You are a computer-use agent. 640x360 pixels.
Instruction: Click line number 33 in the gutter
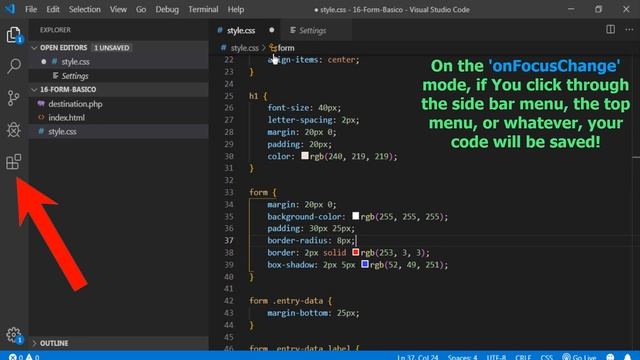[x=229, y=192]
